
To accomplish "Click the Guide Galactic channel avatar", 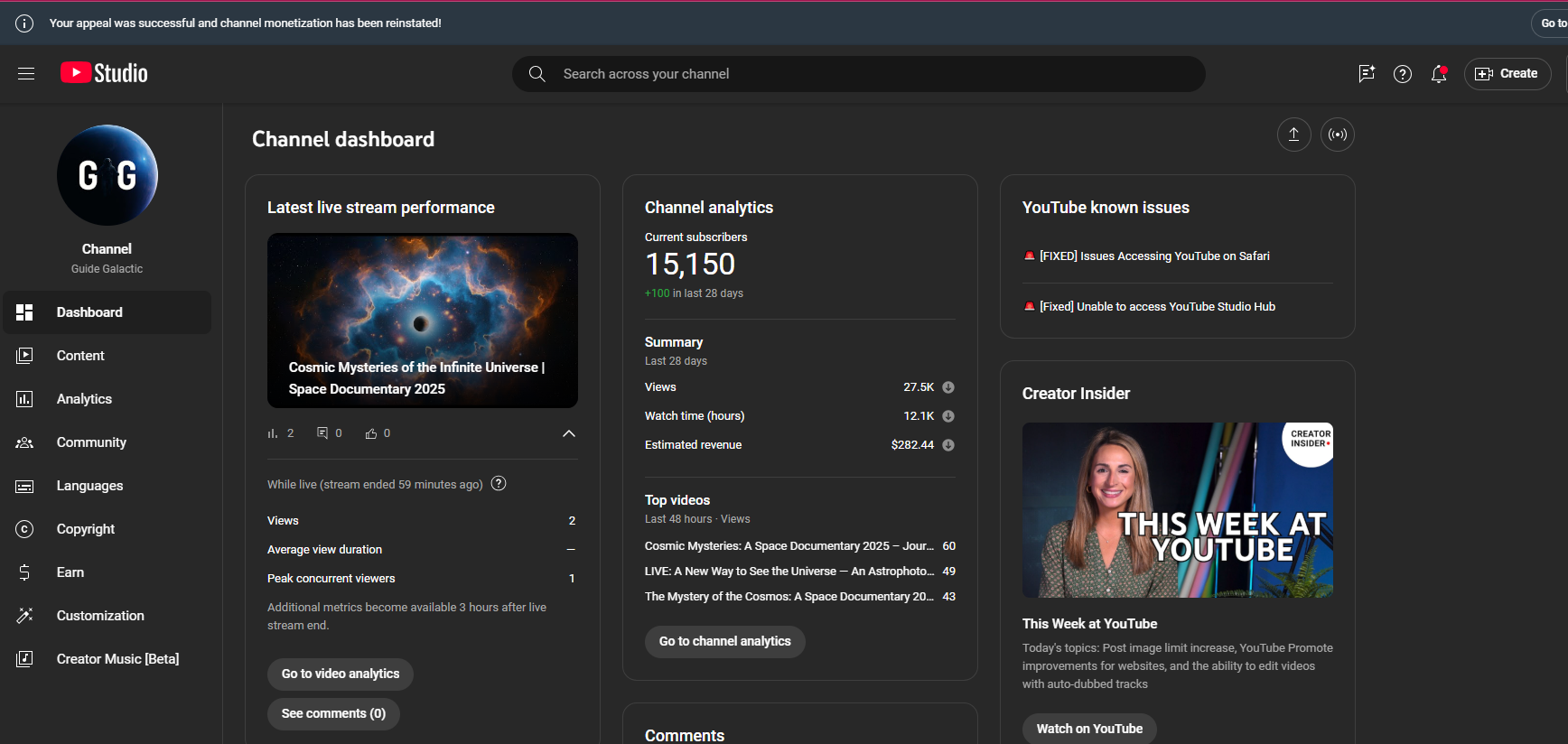I will tap(107, 175).
